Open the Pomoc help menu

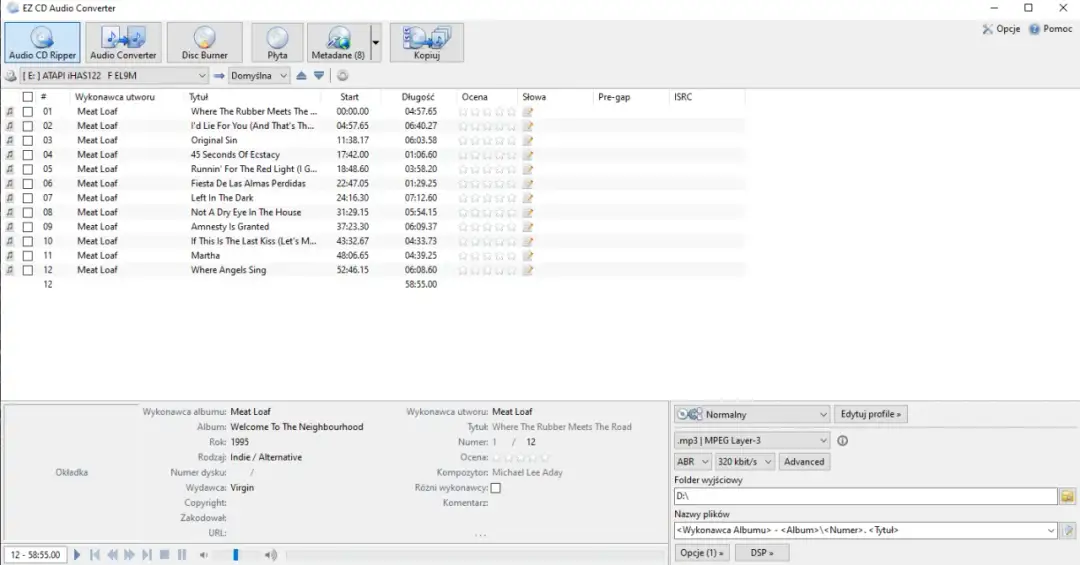coord(1050,29)
